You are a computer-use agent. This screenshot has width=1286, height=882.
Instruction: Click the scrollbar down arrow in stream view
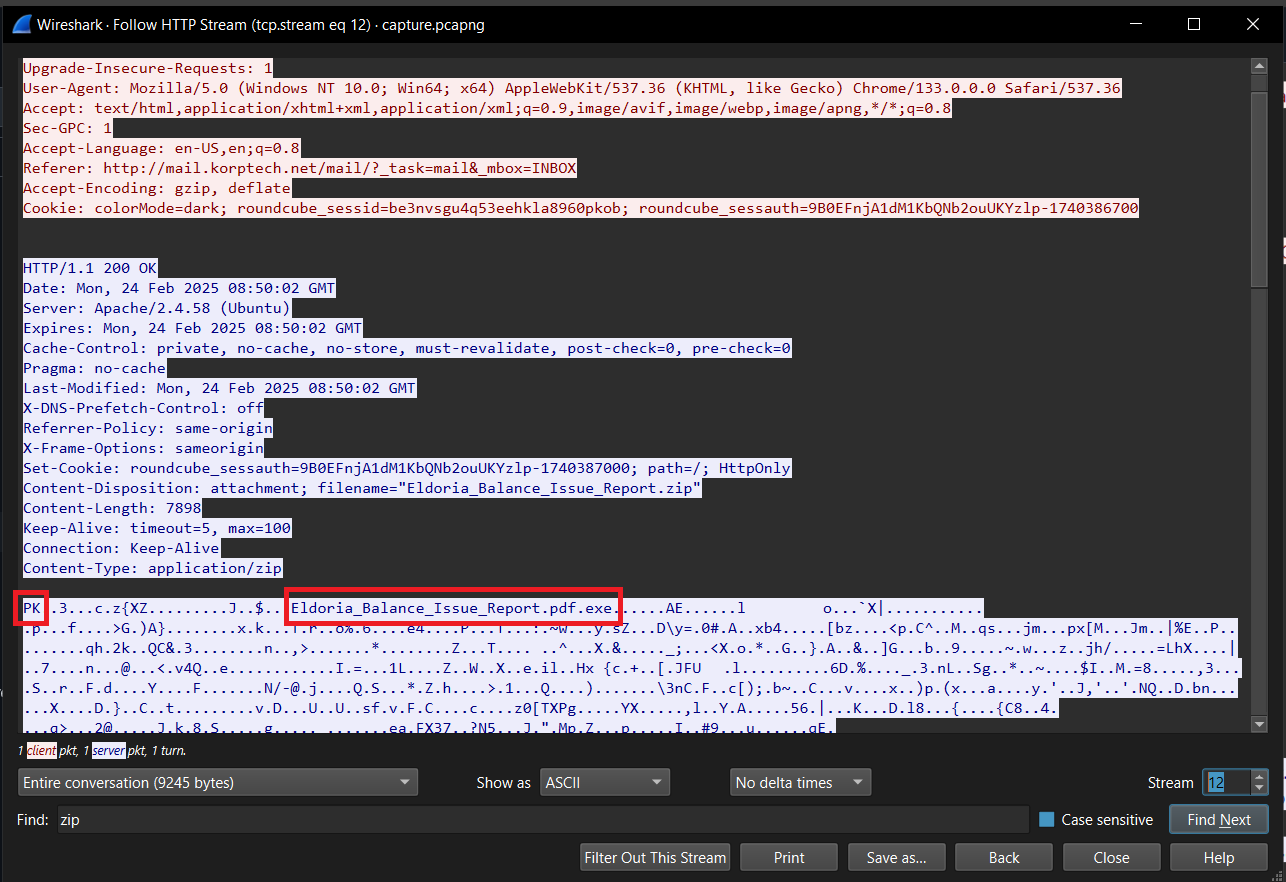pos(1259,724)
